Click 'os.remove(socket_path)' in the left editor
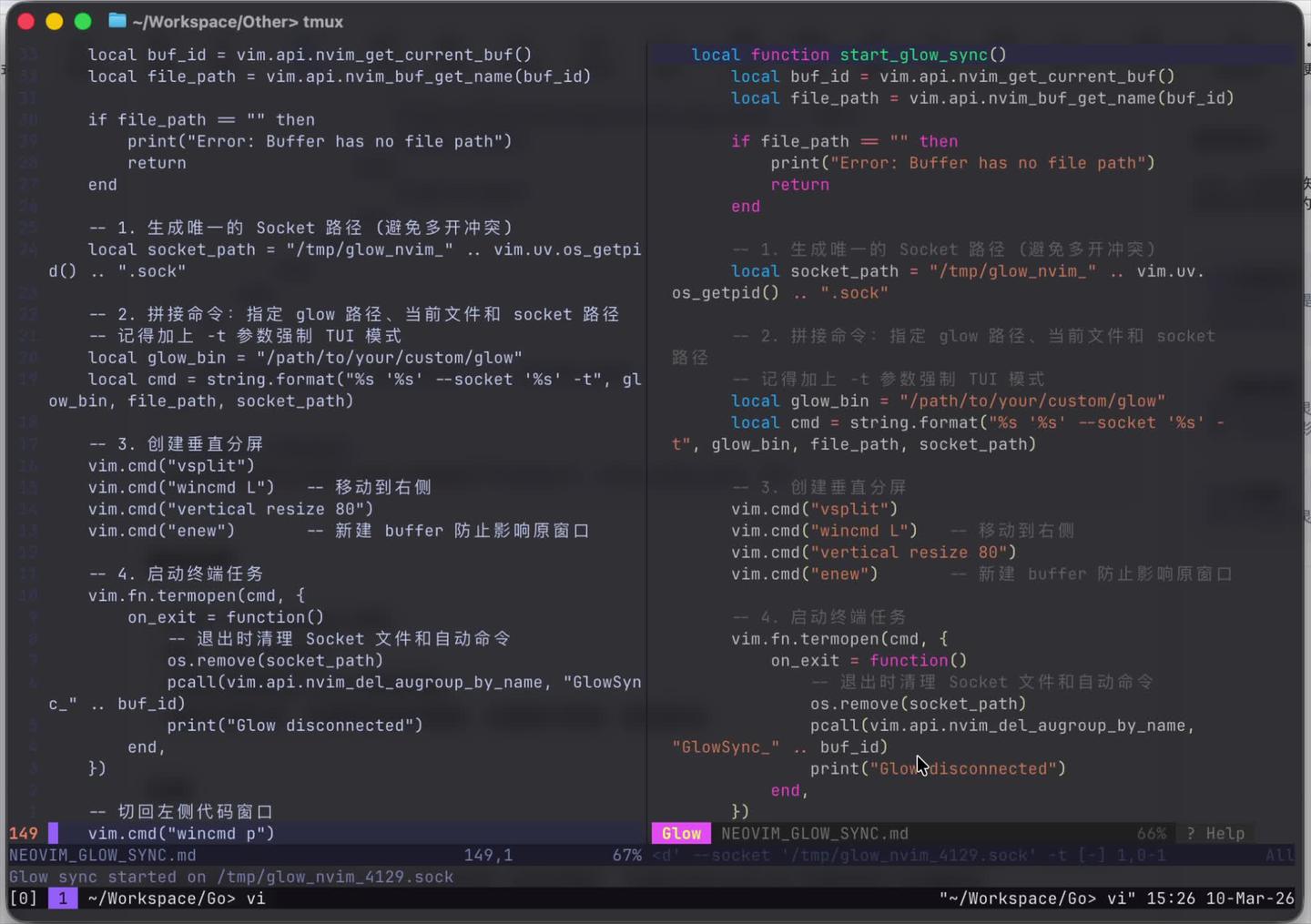Screen dimensions: 1311x924 pos(275,661)
